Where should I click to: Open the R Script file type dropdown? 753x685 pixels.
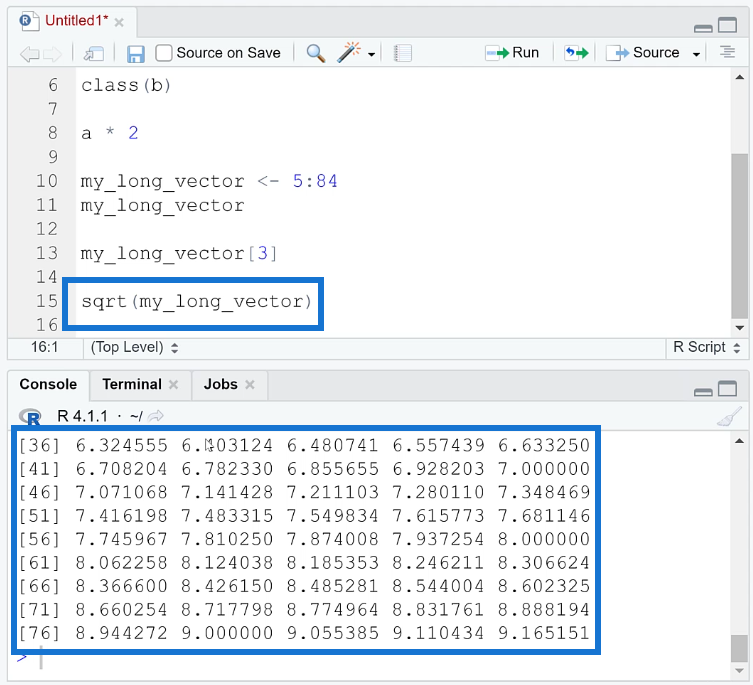point(706,347)
